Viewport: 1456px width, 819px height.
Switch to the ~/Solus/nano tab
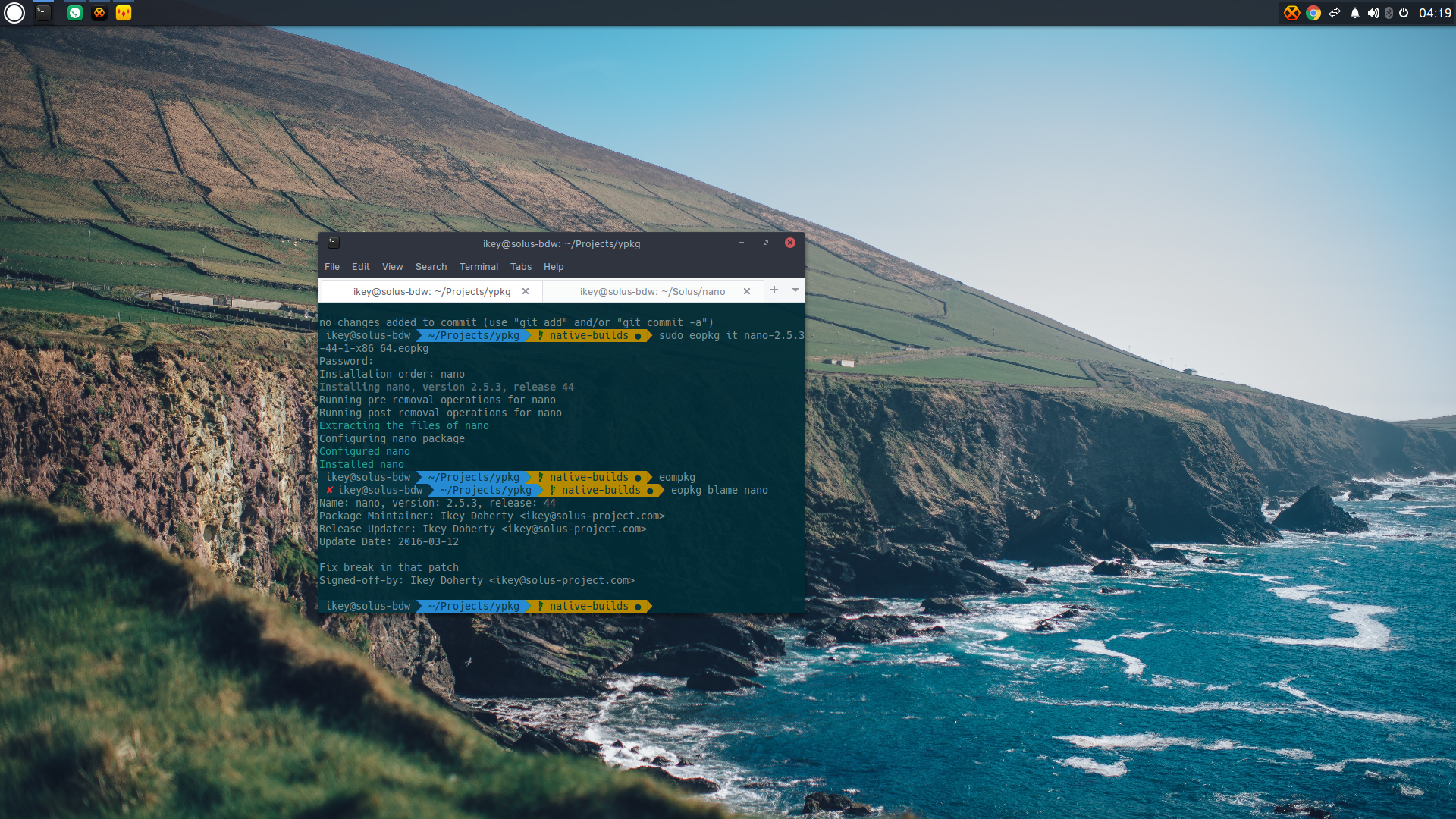pyautogui.click(x=652, y=292)
